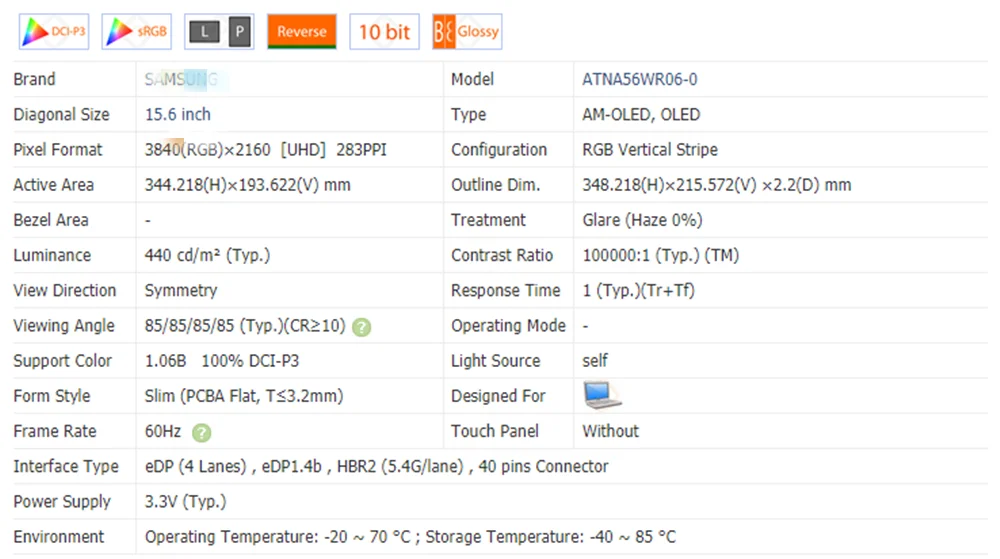
Task: Click the 440 cd/m² luminance value
Action: pyautogui.click(x=207, y=256)
